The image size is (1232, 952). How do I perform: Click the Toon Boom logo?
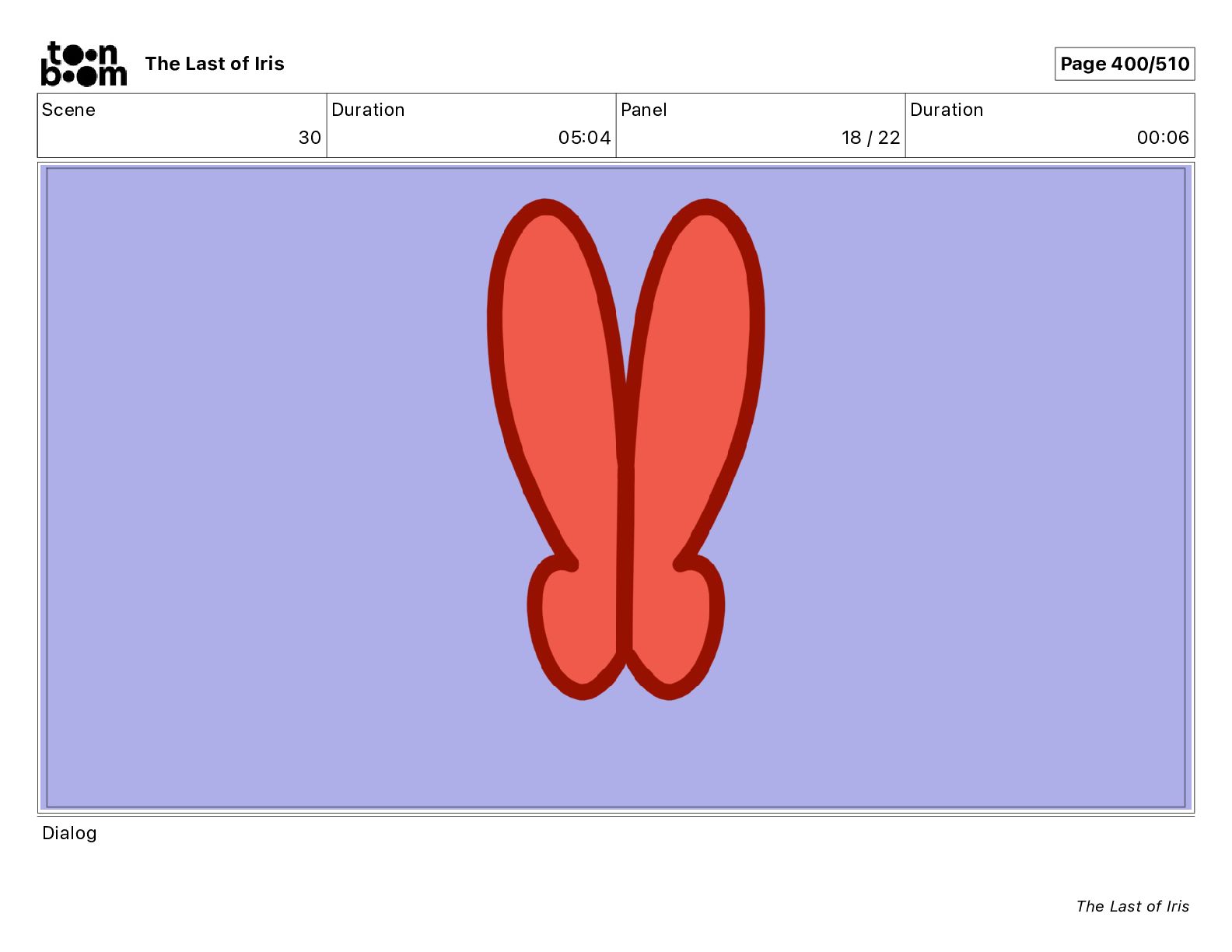pos(83,64)
